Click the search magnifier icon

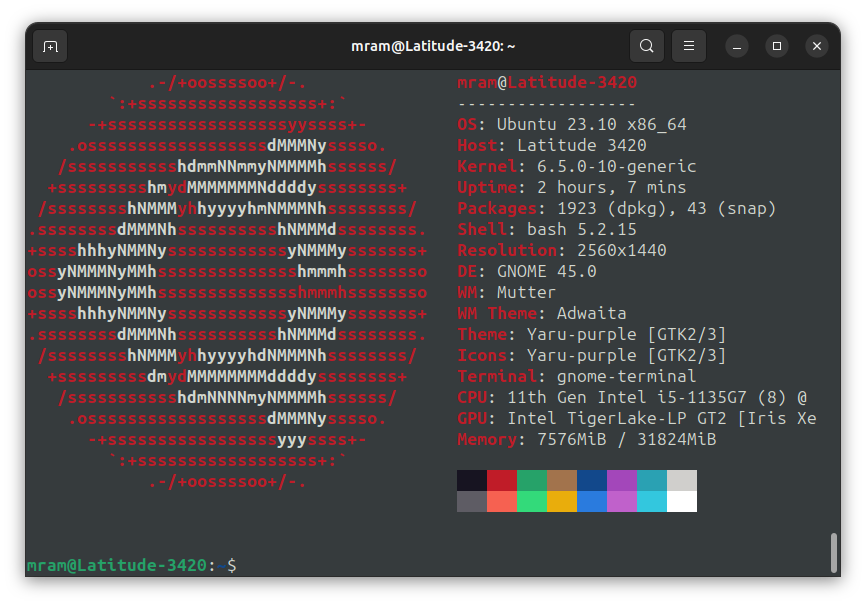(647, 46)
